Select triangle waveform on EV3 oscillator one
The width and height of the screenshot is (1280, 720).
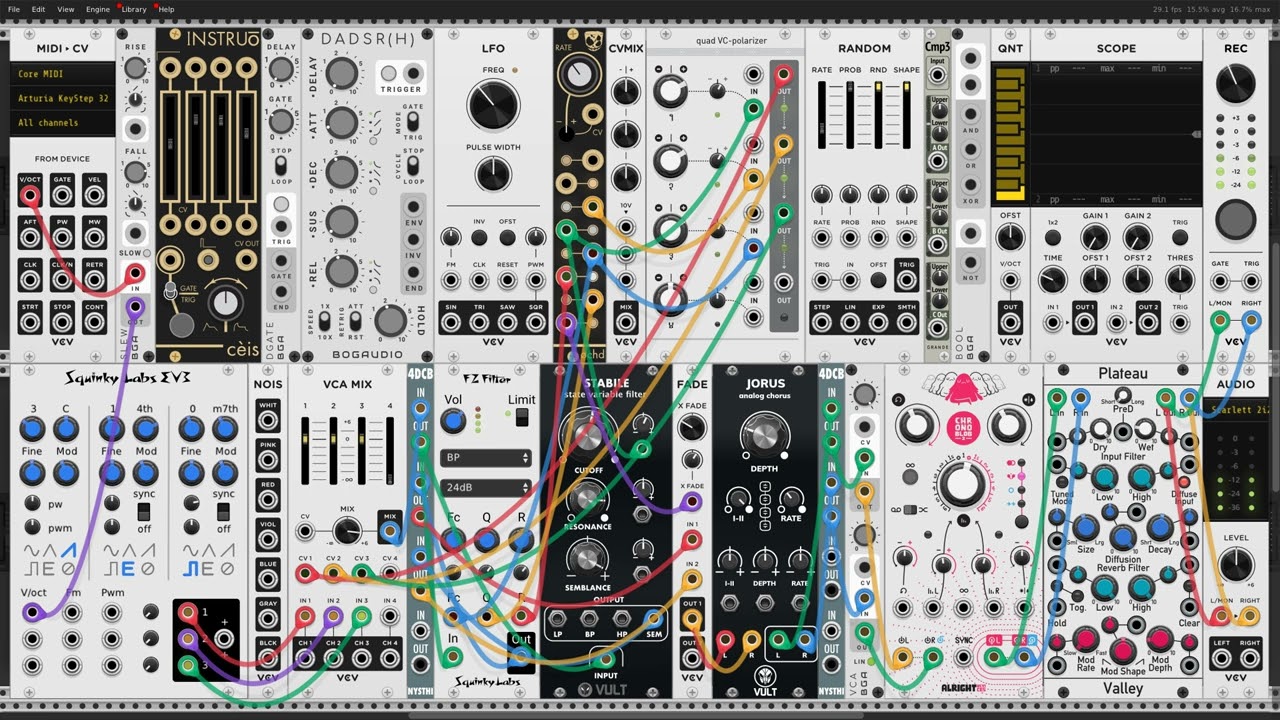click(x=48, y=551)
